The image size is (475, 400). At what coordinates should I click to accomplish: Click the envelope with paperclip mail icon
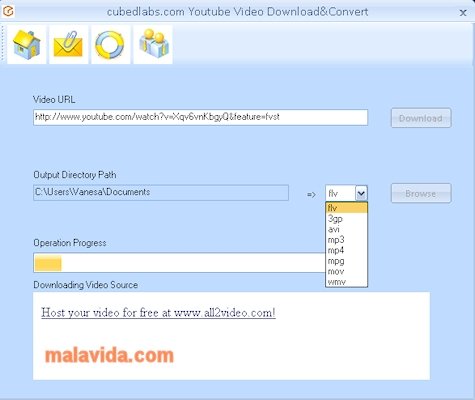[68, 44]
